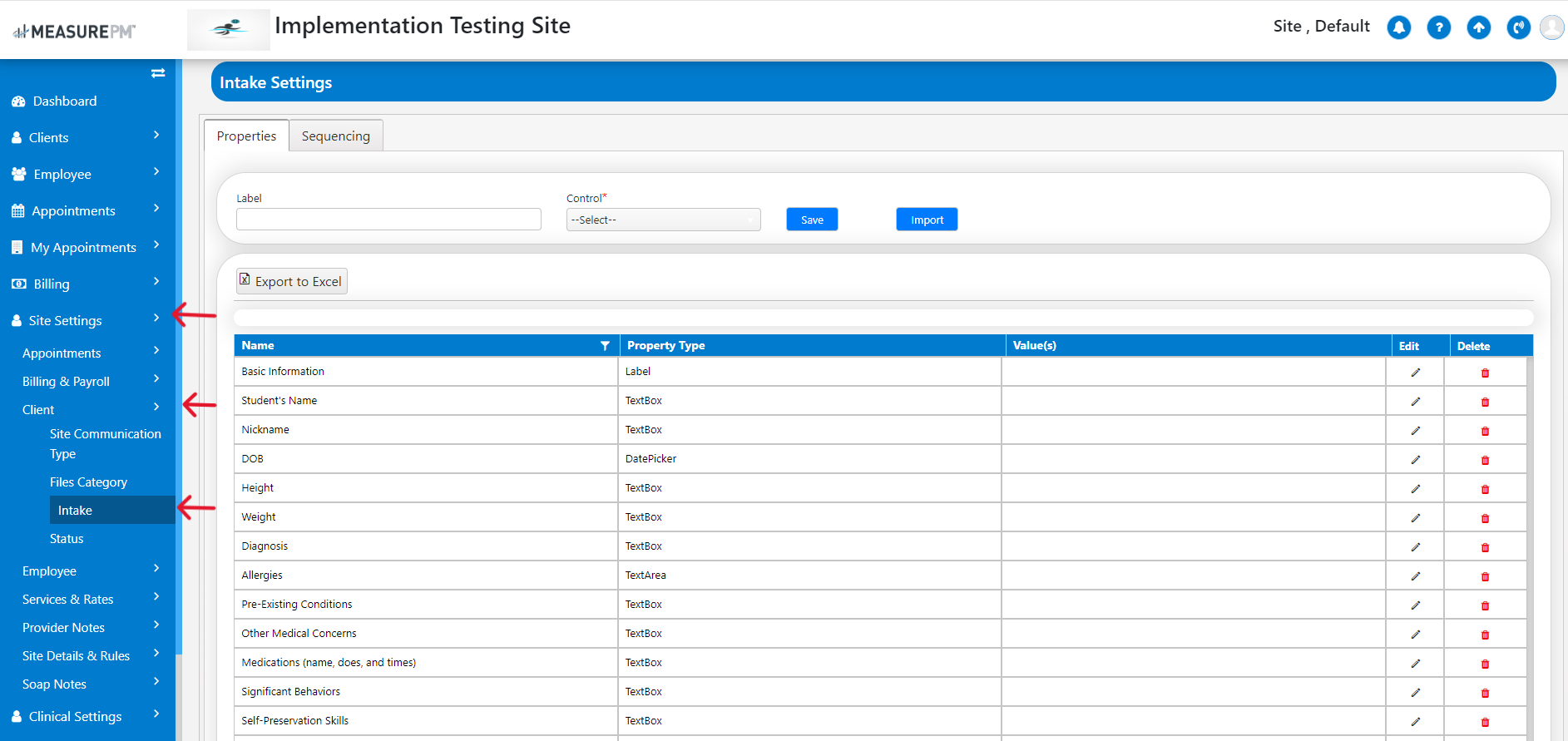
Task: Open Site Communication Type menu item
Action: click(x=105, y=443)
